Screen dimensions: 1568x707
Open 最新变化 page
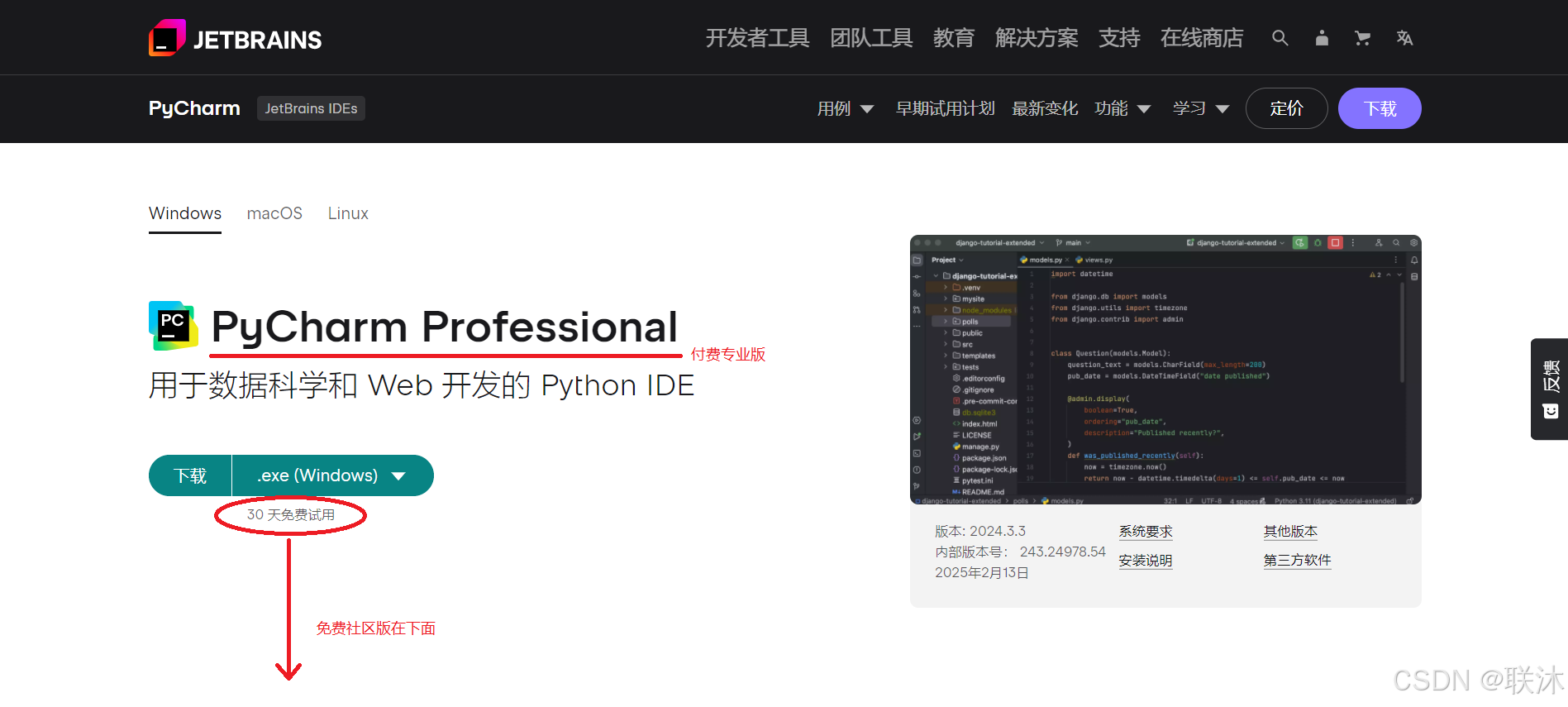[1045, 108]
